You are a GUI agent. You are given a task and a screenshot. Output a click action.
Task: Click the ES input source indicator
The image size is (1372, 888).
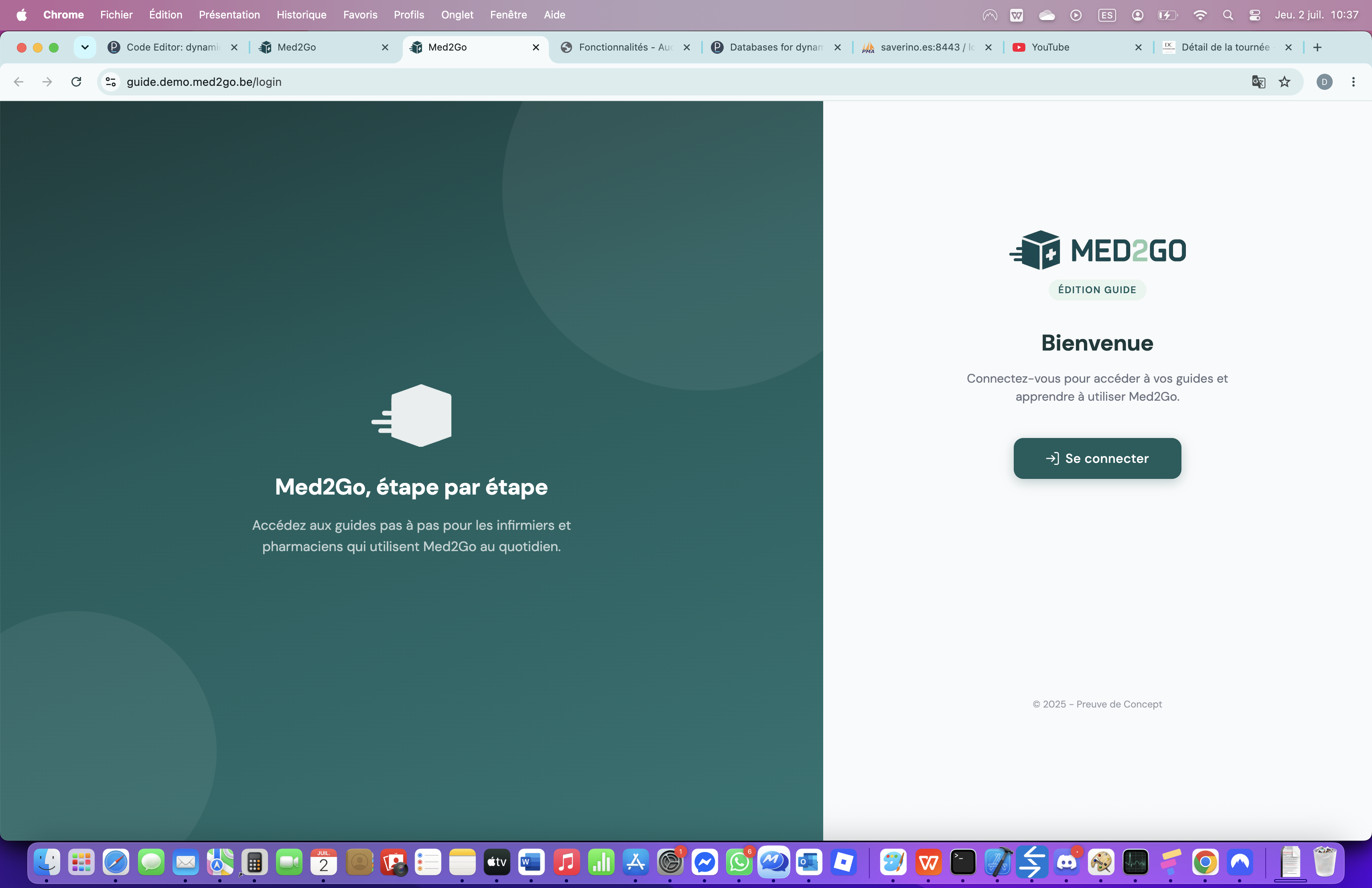pyautogui.click(x=1107, y=15)
